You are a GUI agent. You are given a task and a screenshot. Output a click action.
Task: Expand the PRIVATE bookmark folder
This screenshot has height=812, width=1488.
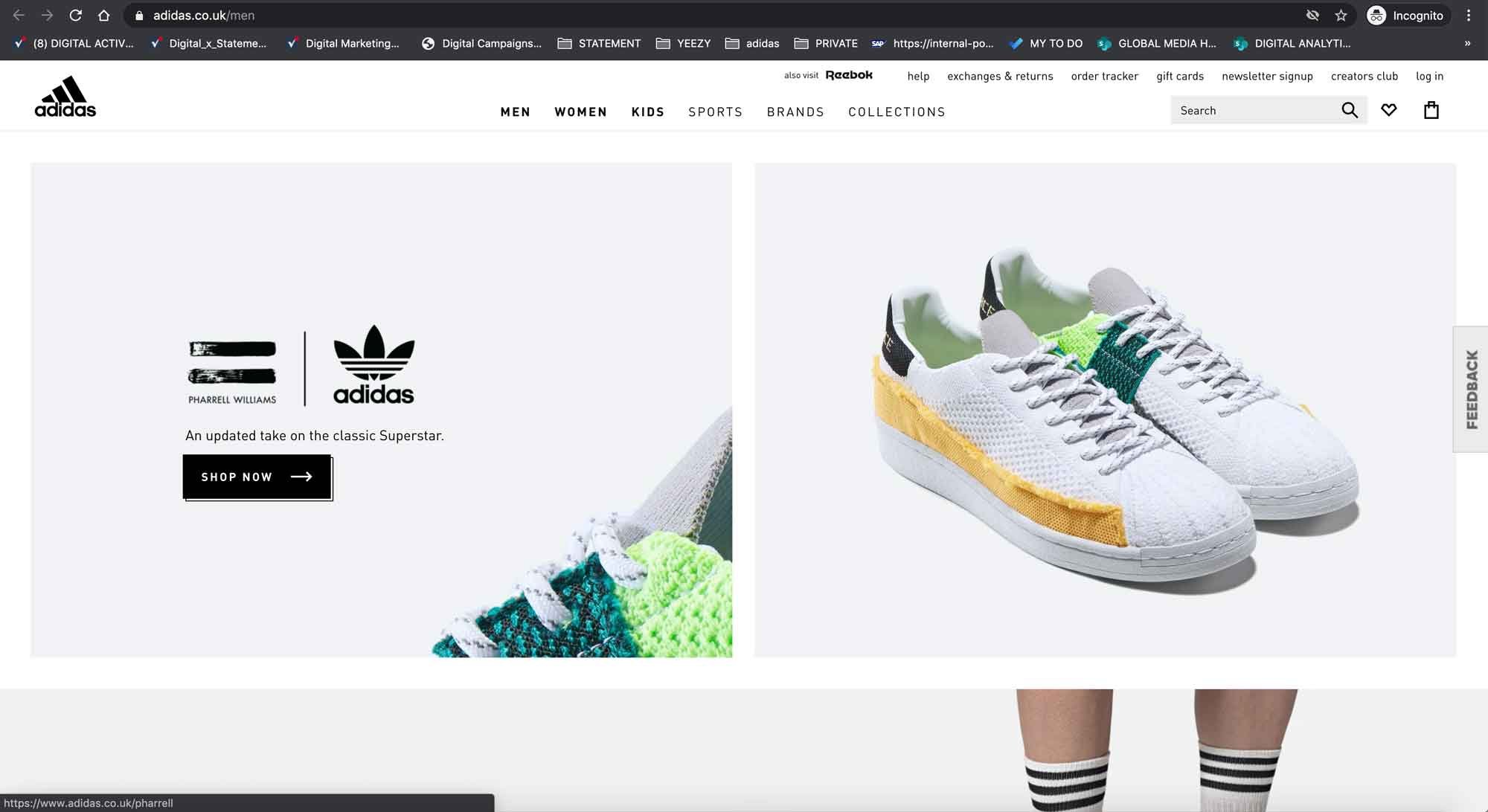point(826,43)
